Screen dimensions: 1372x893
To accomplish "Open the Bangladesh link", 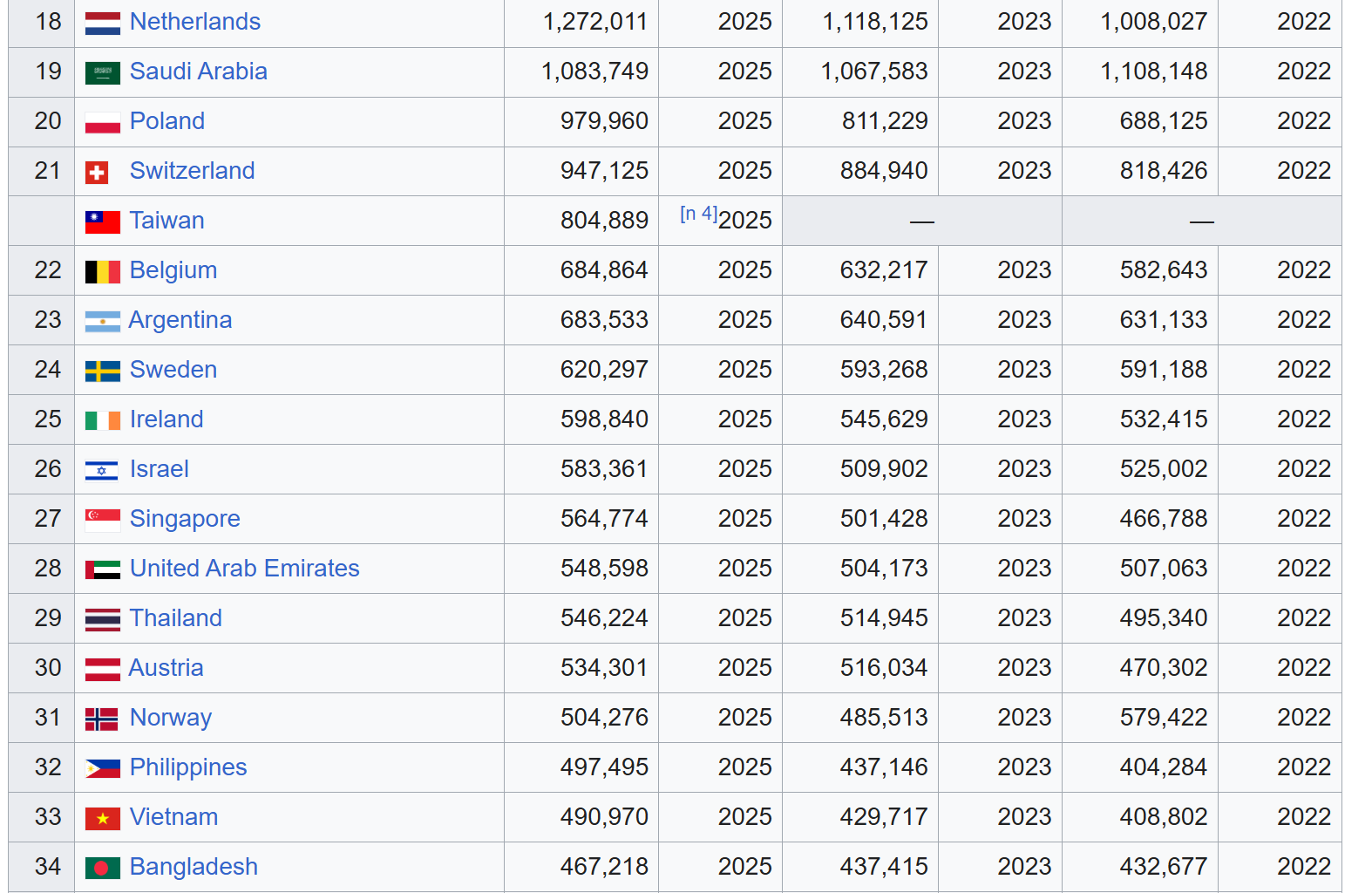I will (x=194, y=867).
